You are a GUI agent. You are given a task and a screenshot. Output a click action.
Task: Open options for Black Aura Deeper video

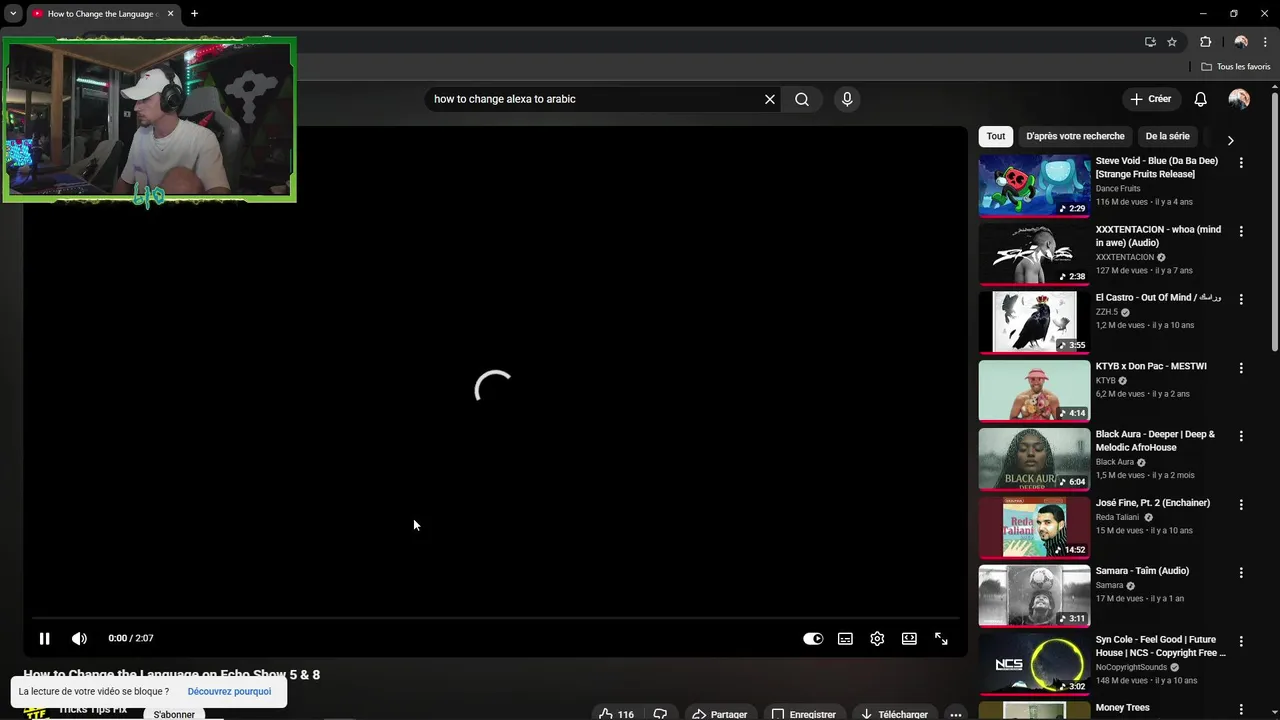1241,436
